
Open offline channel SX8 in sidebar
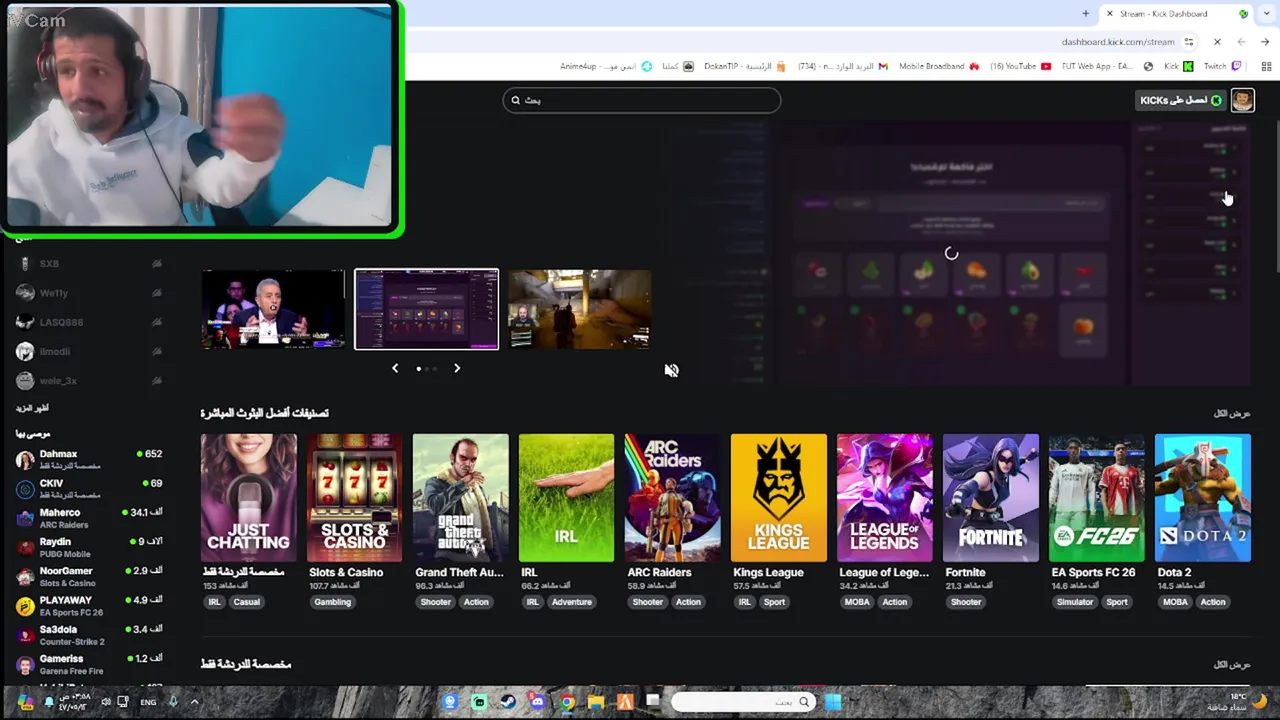pyautogui.click(x=88, y=263)
